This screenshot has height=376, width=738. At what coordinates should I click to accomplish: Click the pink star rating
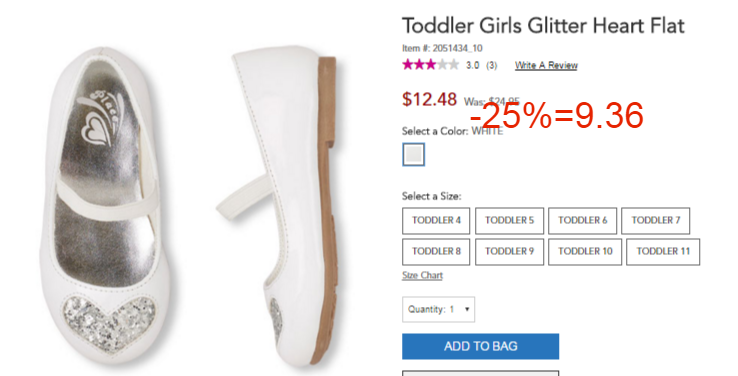point(430,65)
